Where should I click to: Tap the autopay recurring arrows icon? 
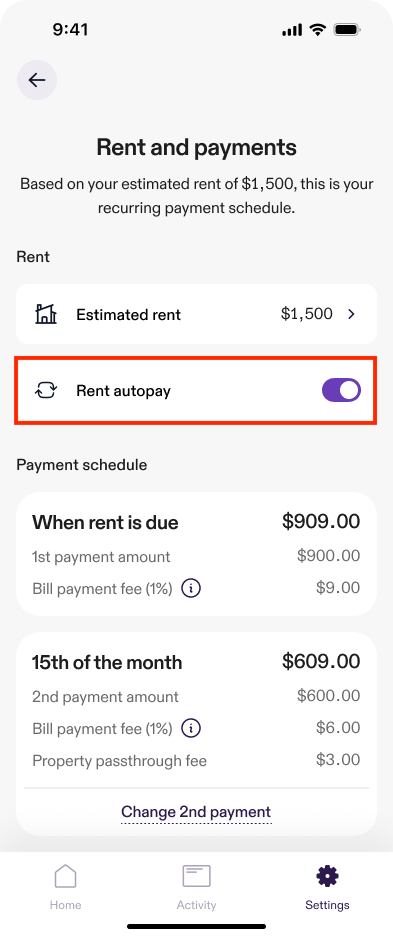pyautogui.click(x=46, y=391)
